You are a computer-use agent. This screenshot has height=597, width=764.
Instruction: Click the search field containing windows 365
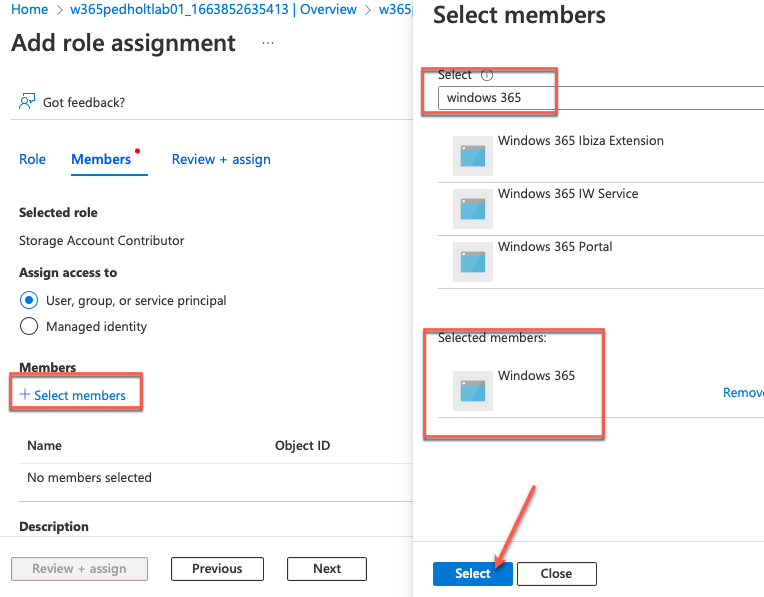tap(601, 98)
